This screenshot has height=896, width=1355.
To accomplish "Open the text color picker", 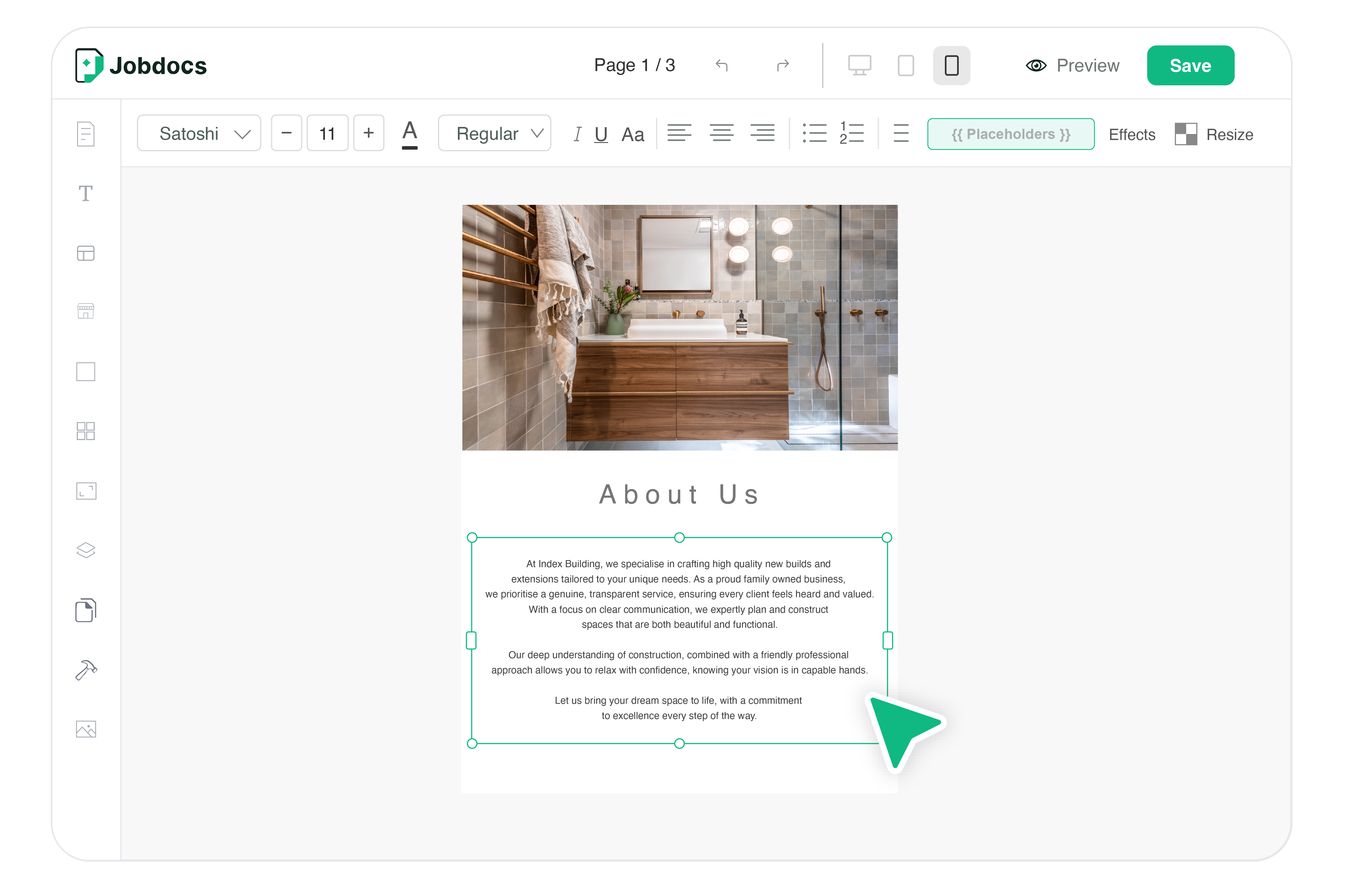I will tap(410, 134).
